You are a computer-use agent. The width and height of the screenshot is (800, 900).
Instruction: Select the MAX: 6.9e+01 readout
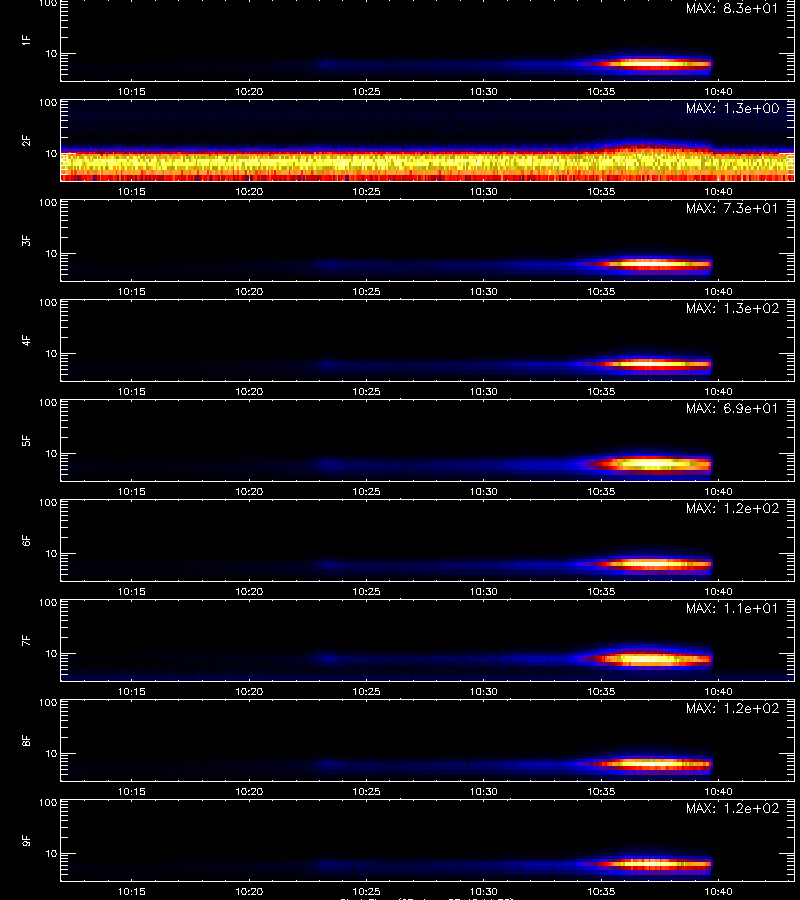tap(732, 409)
